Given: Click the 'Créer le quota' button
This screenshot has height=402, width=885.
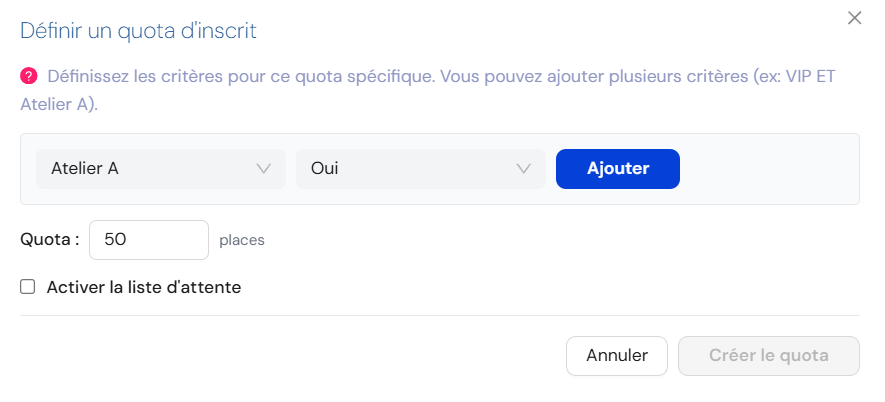Looking at the screenshot, I should [x=768, y=355].
